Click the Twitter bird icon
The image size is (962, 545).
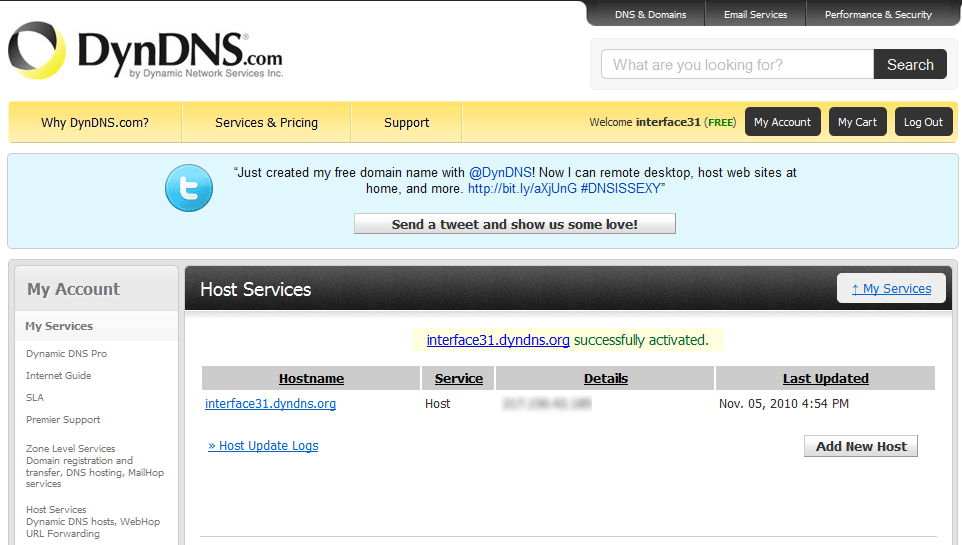[189, 188]
